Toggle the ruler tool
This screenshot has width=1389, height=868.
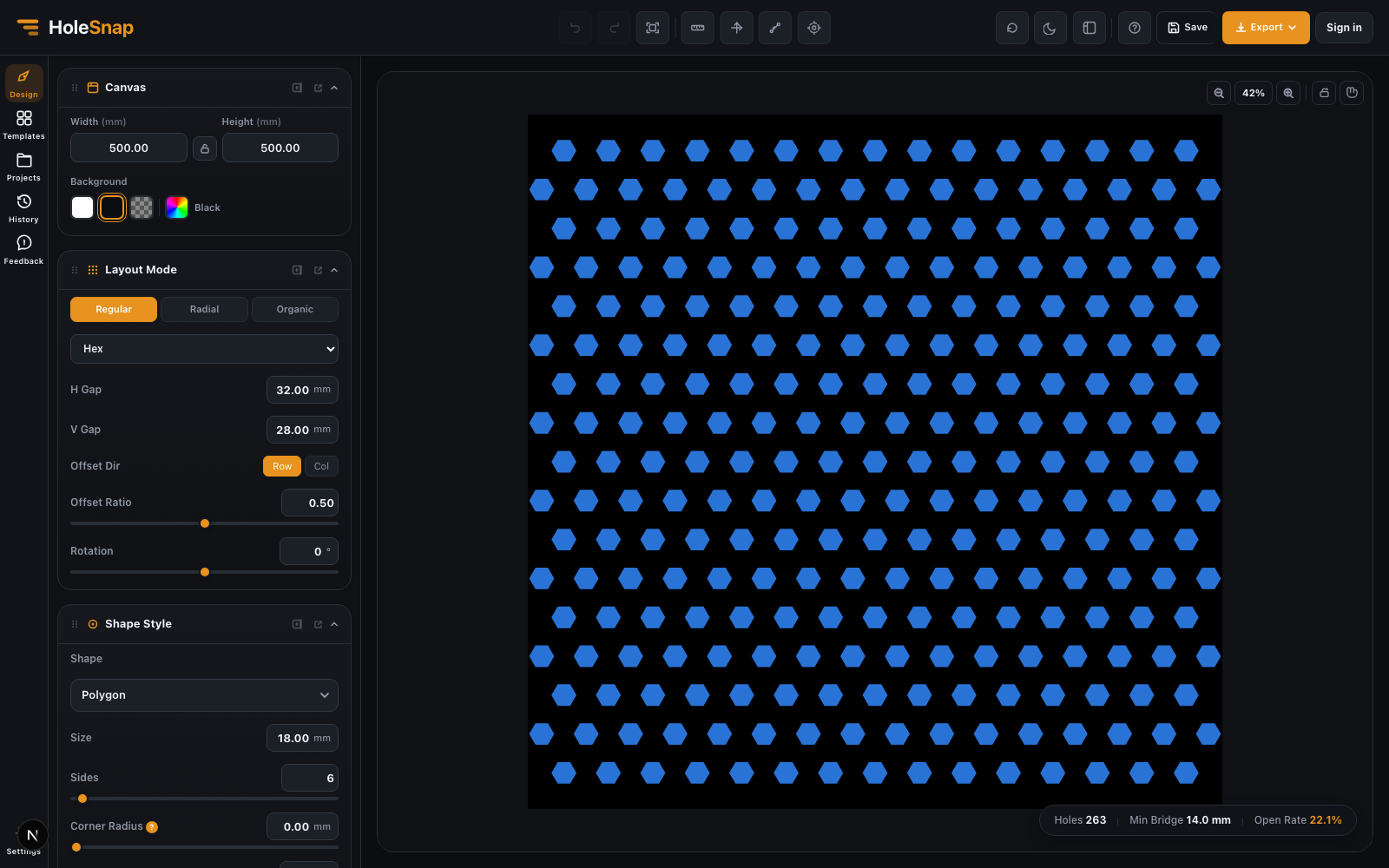click(x=697, y=28)
